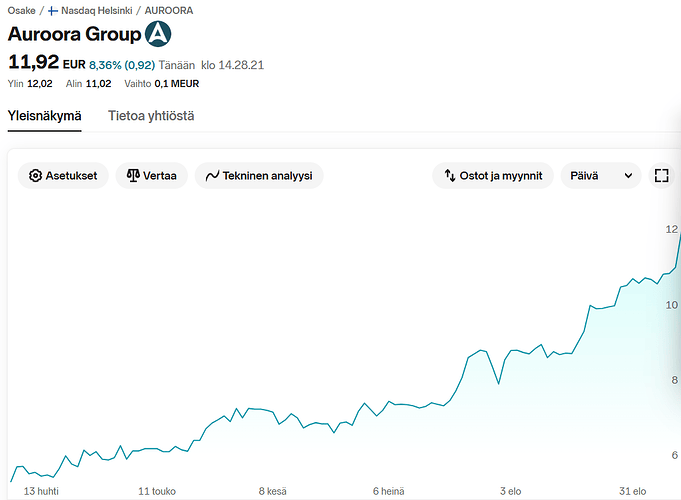
Task: Open Tekninen analyysi tools
Action: click(x=259, y=175)
